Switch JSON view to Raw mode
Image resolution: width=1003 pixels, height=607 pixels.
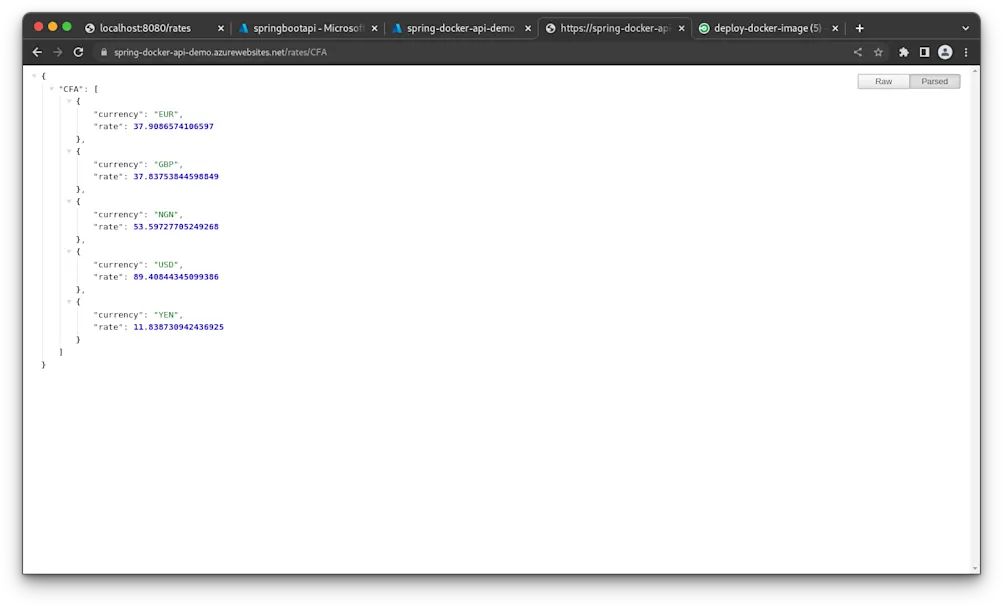[882, 81]
